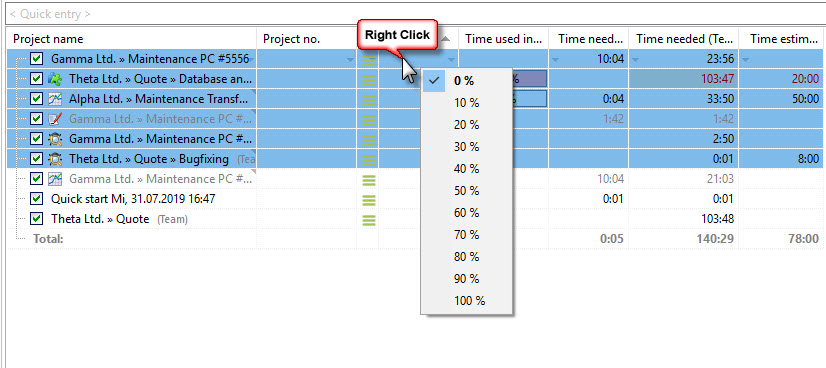Open dropdown arrow left of 10:04 in first row
The image size is (826, 368).
[556, 59]
